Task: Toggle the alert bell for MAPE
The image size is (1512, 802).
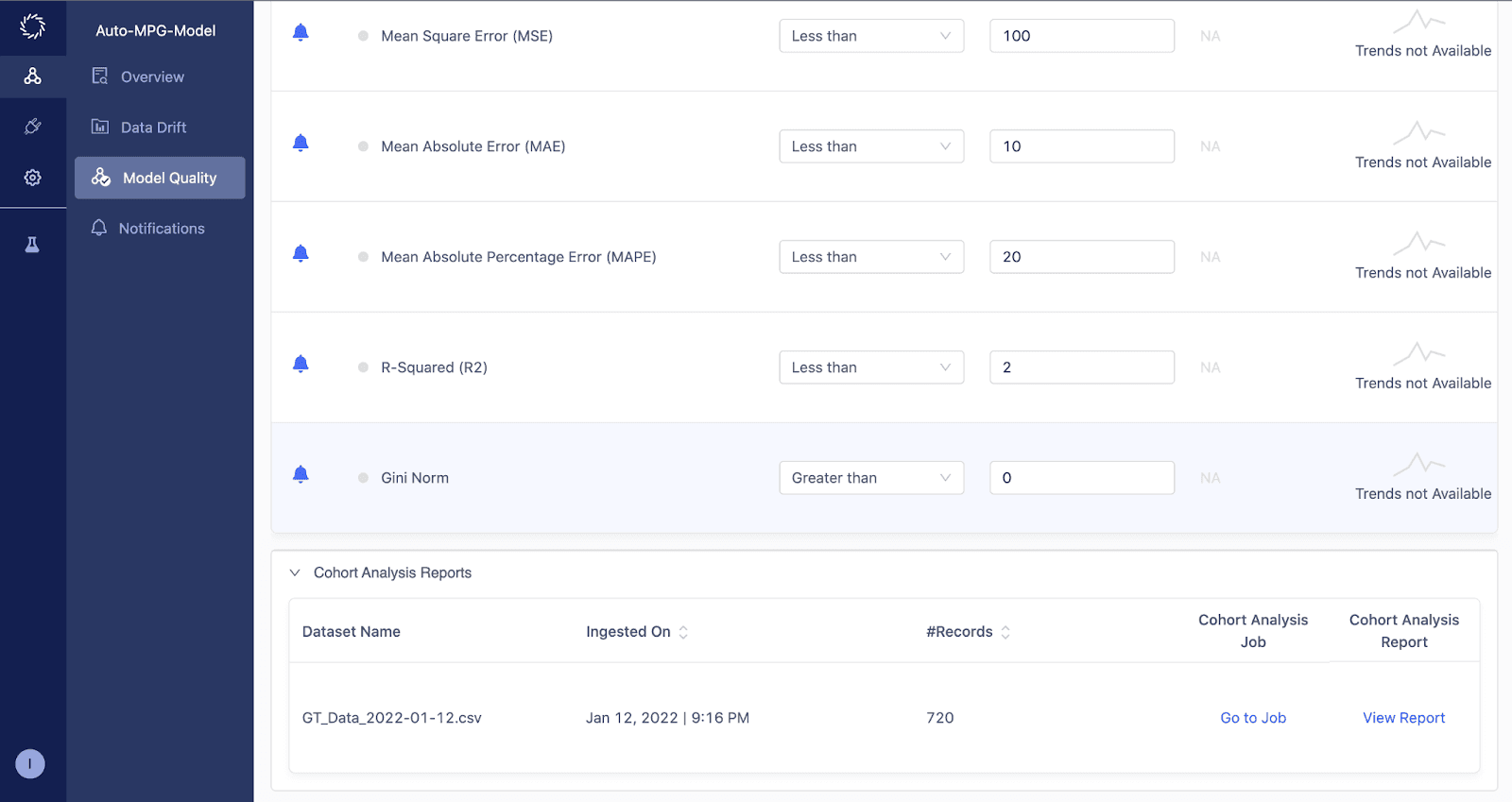Action: tap(301, 254)
